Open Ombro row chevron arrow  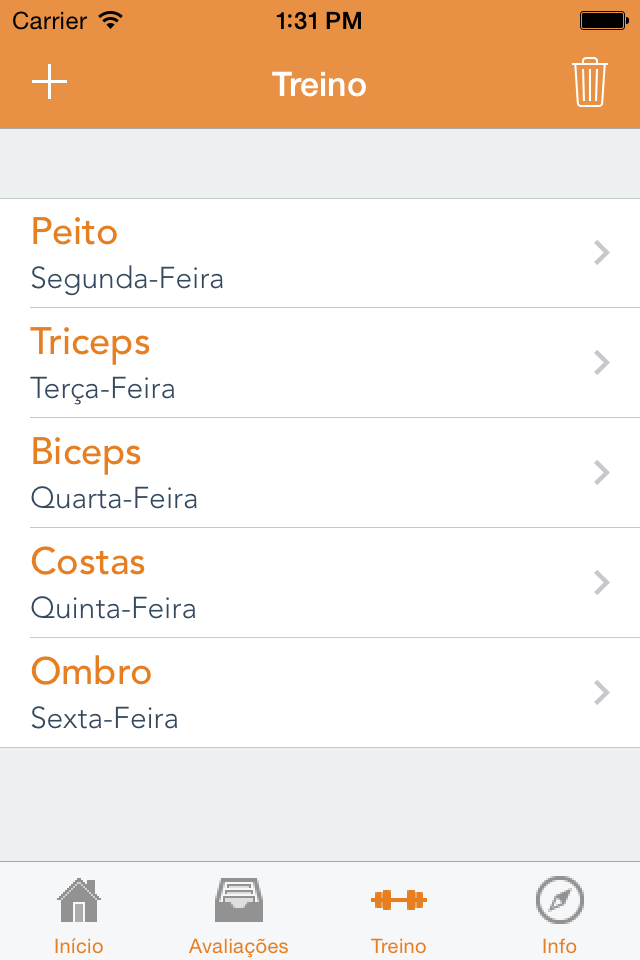click(x=601, y=693)
